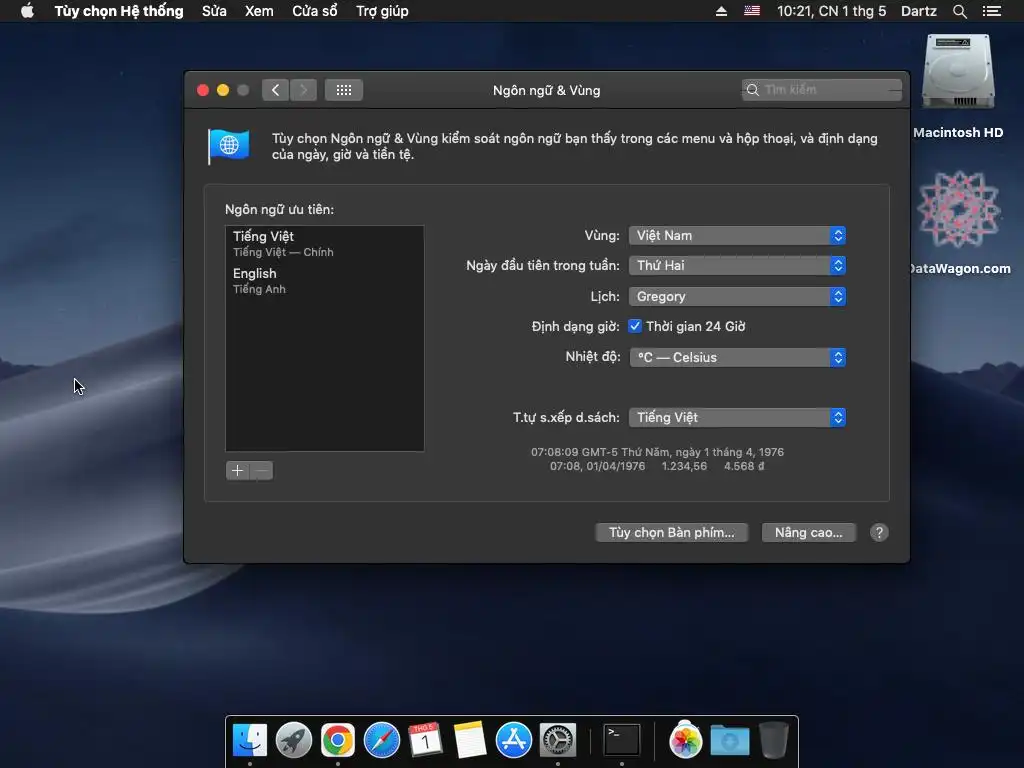The image size is (1024, 768).
Task: Click the Nâng cao button
Action: [808, 532]
